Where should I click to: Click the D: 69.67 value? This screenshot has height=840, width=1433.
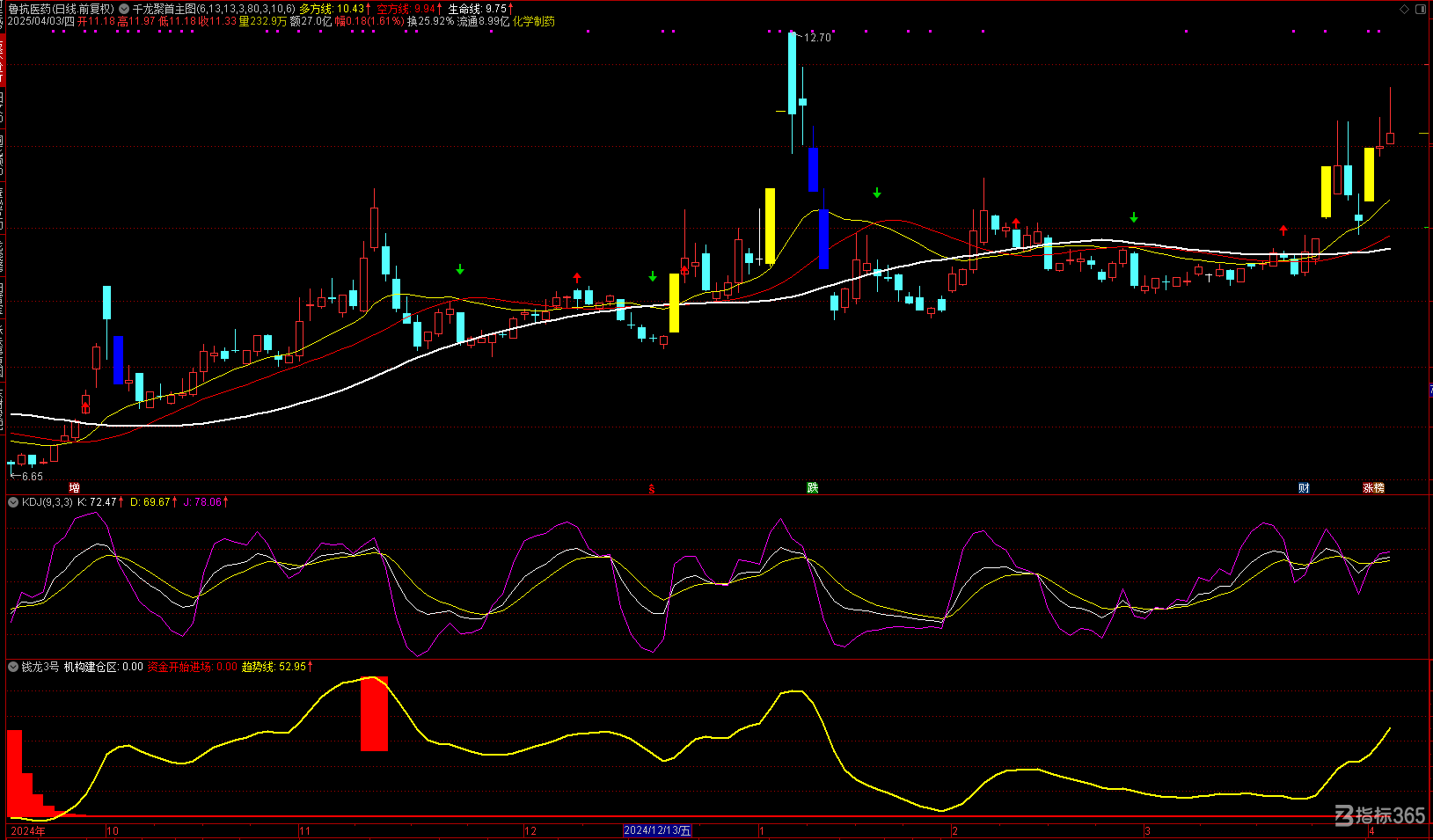150,502
